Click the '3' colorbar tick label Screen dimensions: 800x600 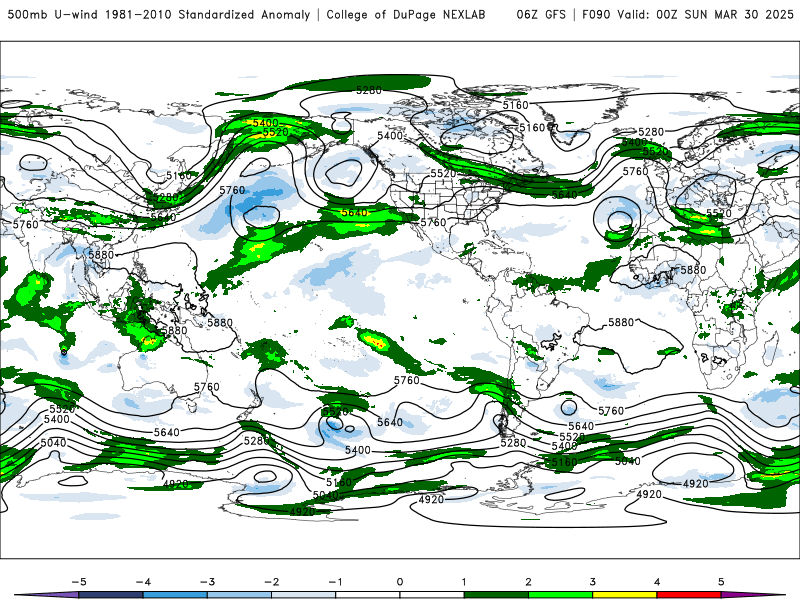pyautogui.click(x=592, y=582)
